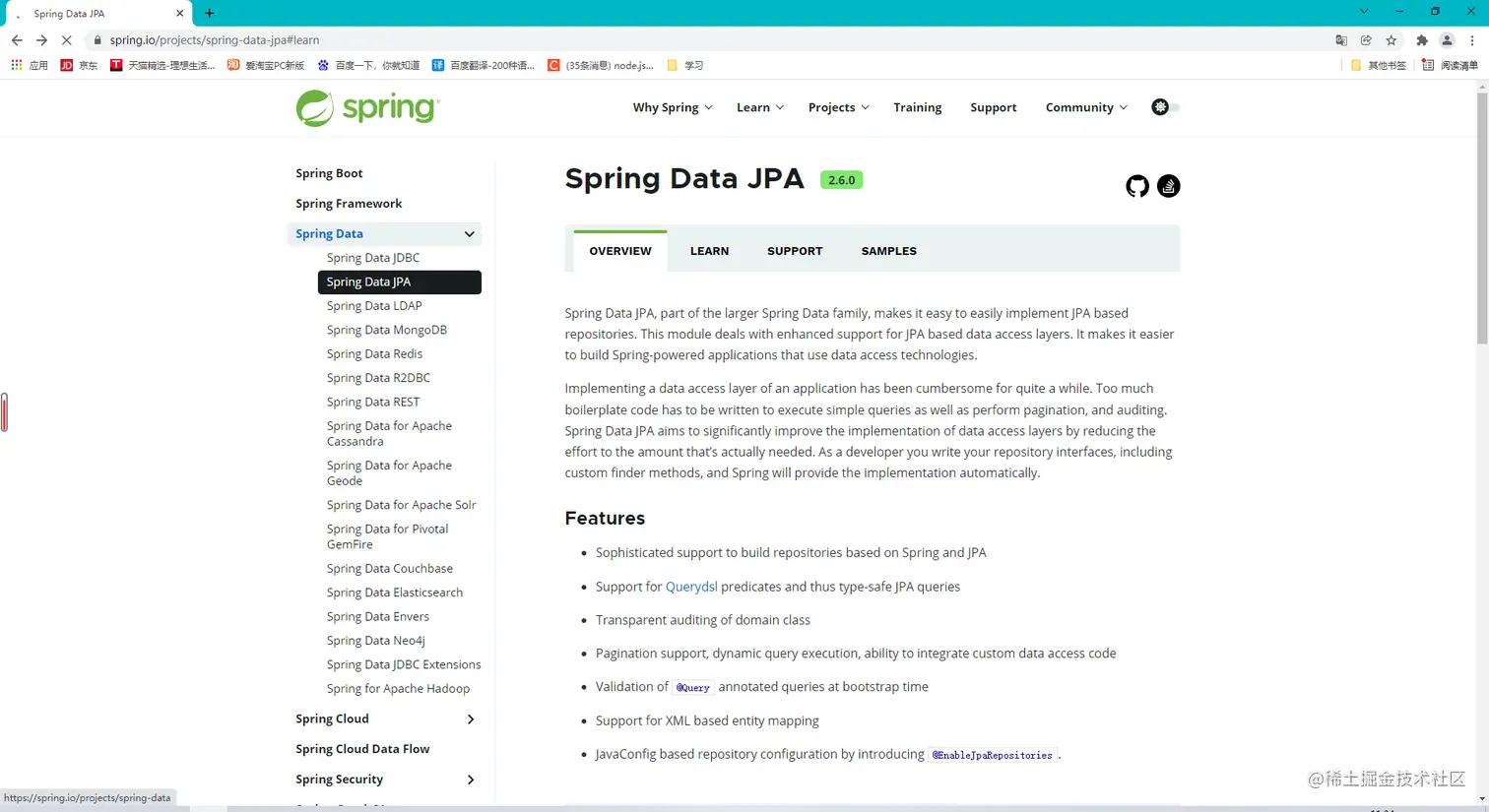Follow the Querydsl link
The width and height of the screenshot is (1489, 812).
(691, 587)
